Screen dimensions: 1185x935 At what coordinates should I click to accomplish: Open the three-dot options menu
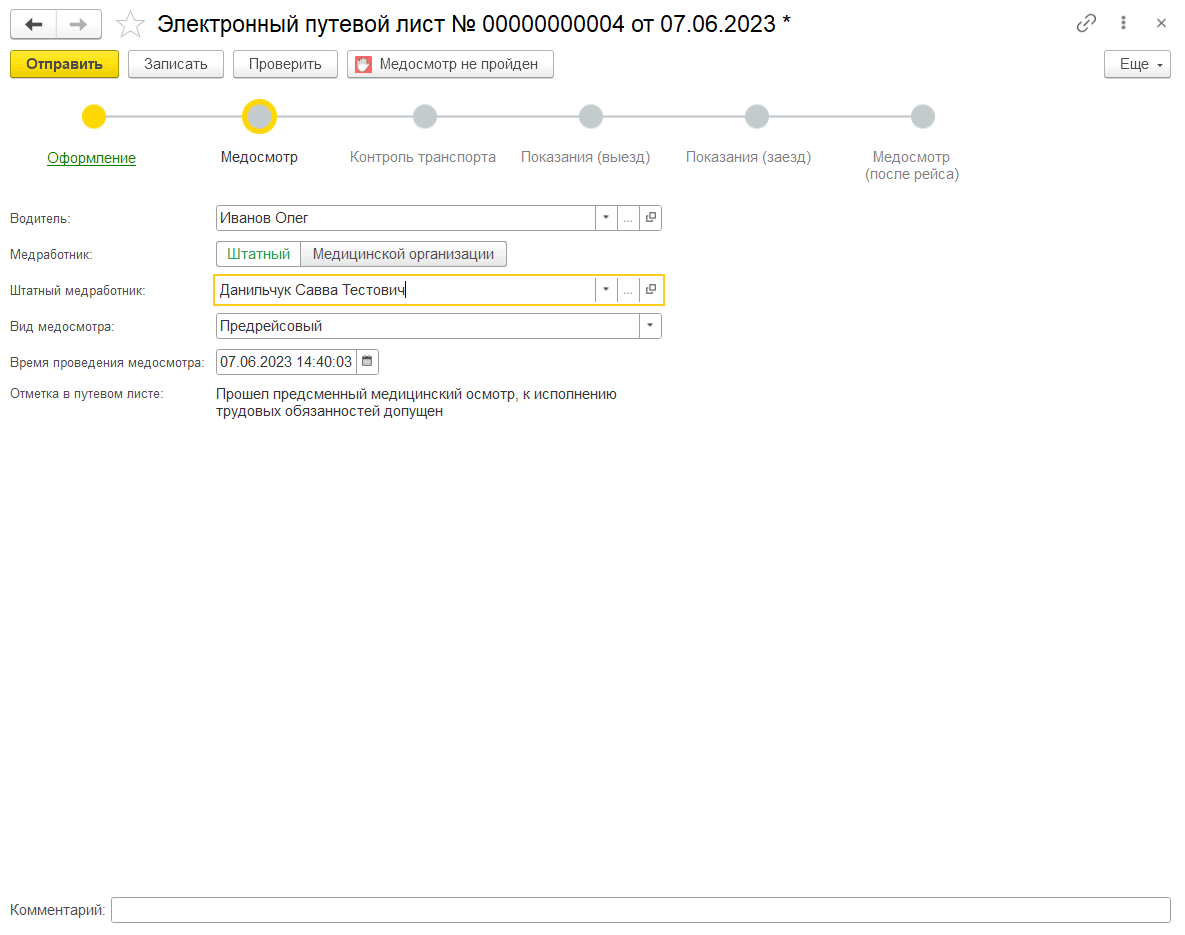pos(1124,24)
